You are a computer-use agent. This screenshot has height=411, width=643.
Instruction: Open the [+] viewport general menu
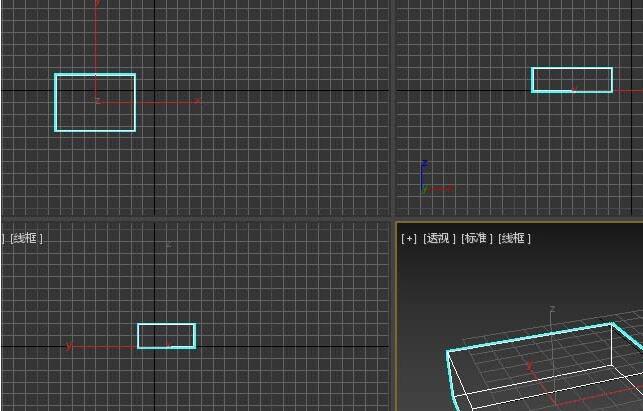(x=408, y=239)
